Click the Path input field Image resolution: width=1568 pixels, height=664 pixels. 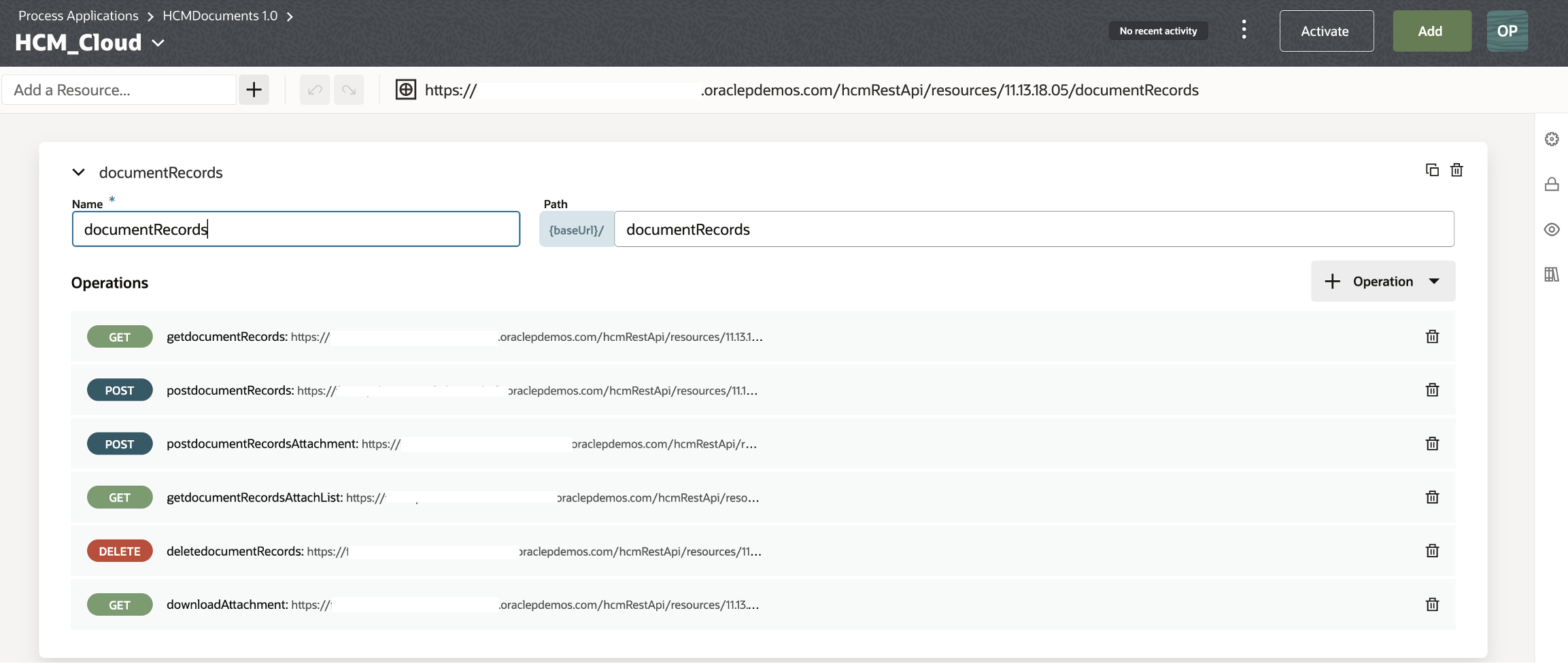click(1034, 229)
